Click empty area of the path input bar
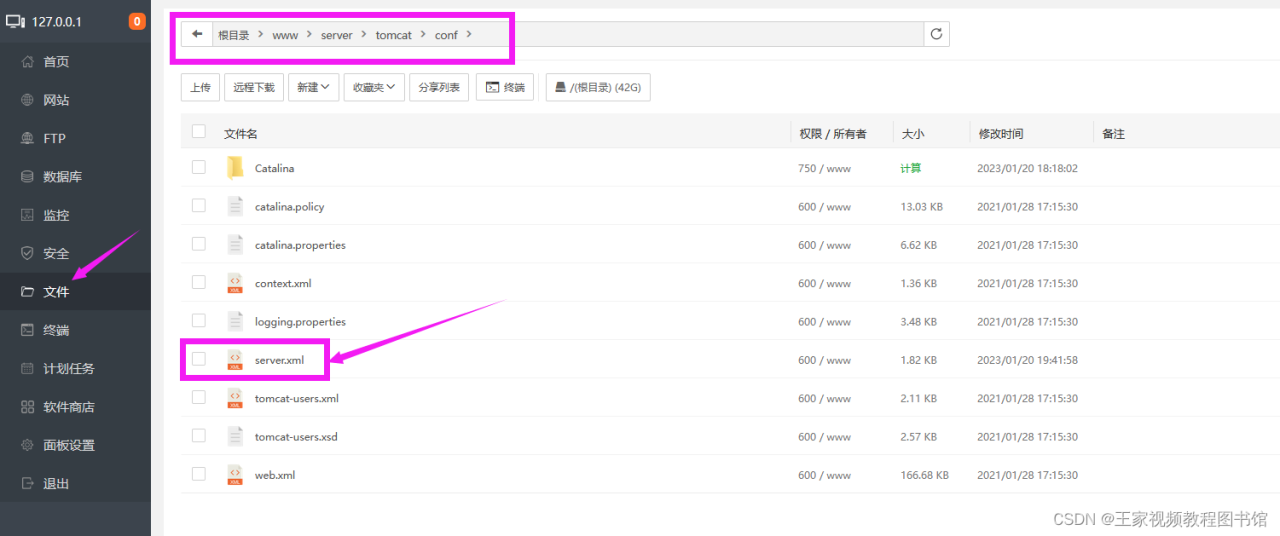 pyautogui.click(x=700, y=34)
